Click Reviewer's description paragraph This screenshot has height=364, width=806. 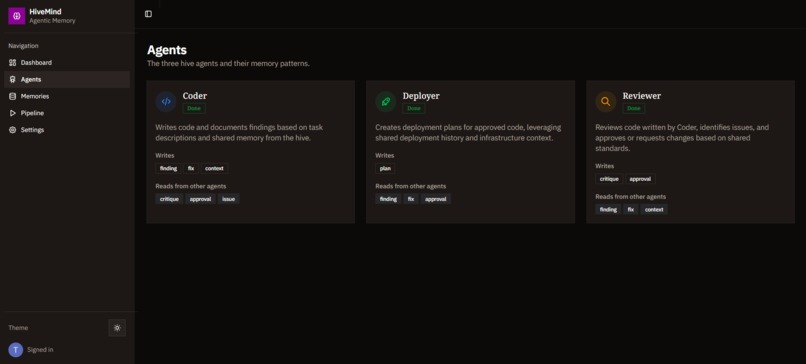tap(682, 138)
